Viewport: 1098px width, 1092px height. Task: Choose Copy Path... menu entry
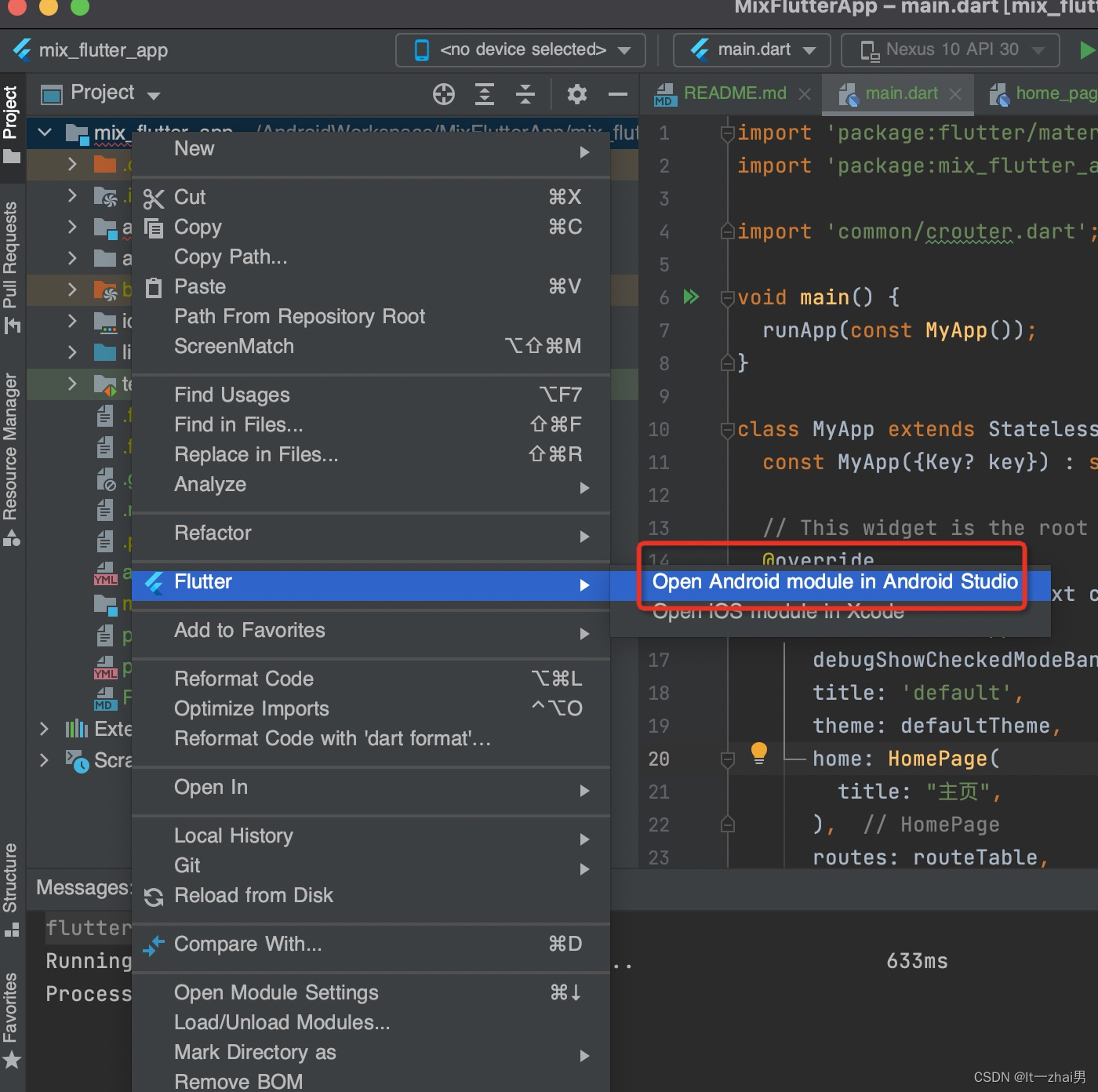point(371,257)
